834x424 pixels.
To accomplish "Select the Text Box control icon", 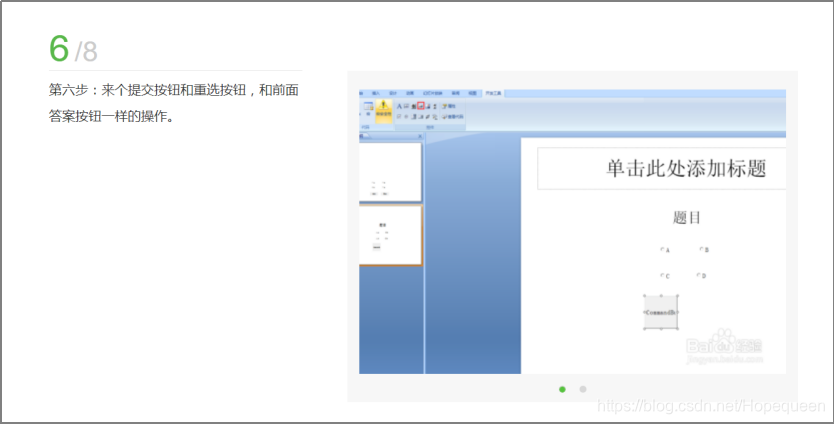I will (406, 106).
